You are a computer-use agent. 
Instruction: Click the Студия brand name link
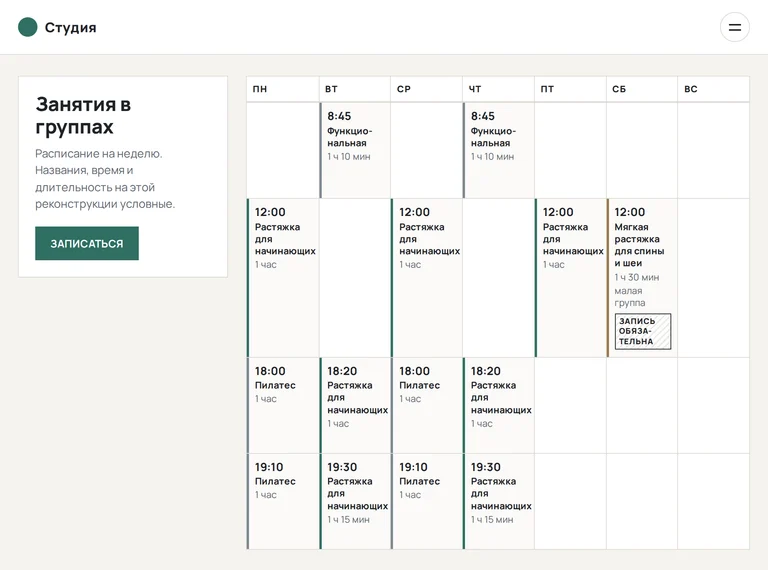click(71, 27)
